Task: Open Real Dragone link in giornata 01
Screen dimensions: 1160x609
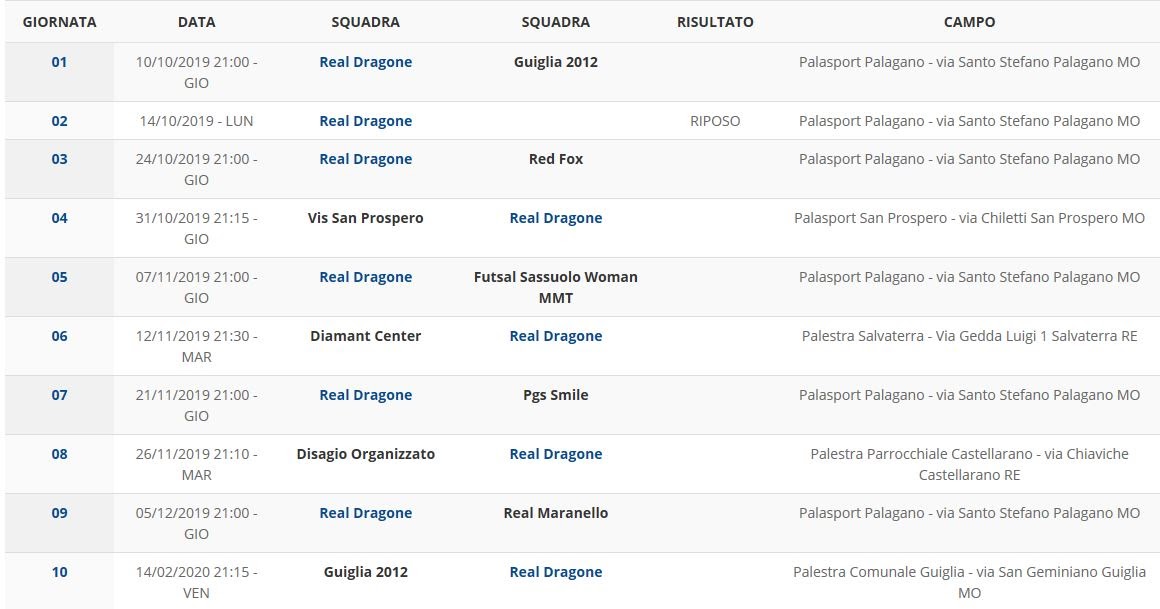Action: pos(365,62)
